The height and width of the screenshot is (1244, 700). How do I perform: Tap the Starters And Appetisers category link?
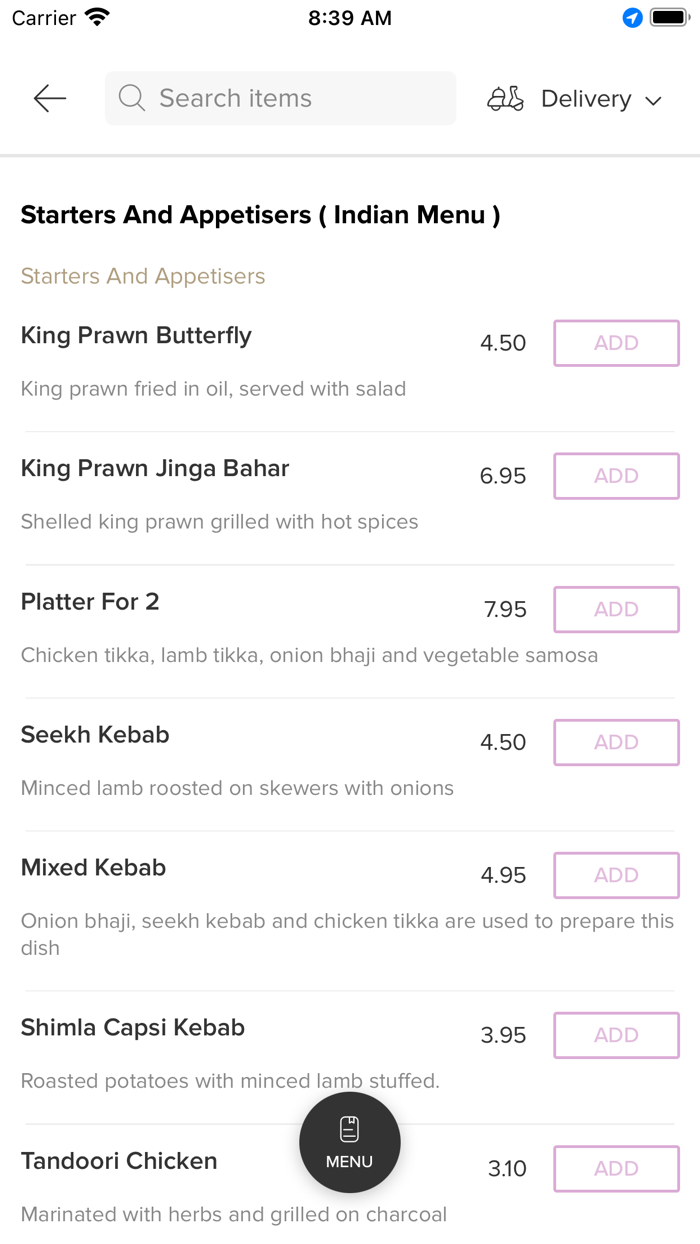143,276
